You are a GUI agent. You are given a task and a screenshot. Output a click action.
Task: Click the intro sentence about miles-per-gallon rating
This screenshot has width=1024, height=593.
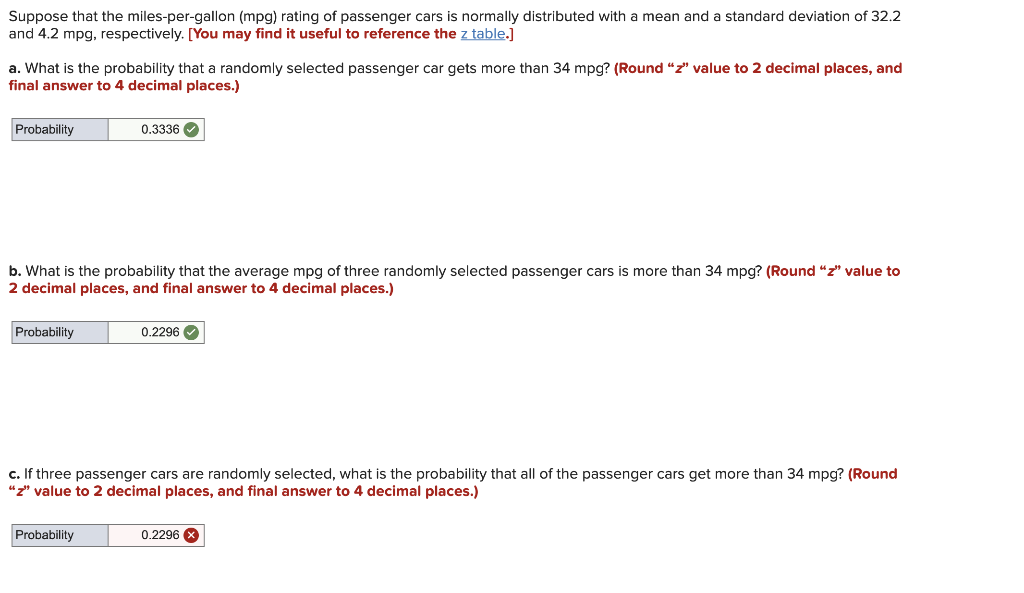point(455,25)
